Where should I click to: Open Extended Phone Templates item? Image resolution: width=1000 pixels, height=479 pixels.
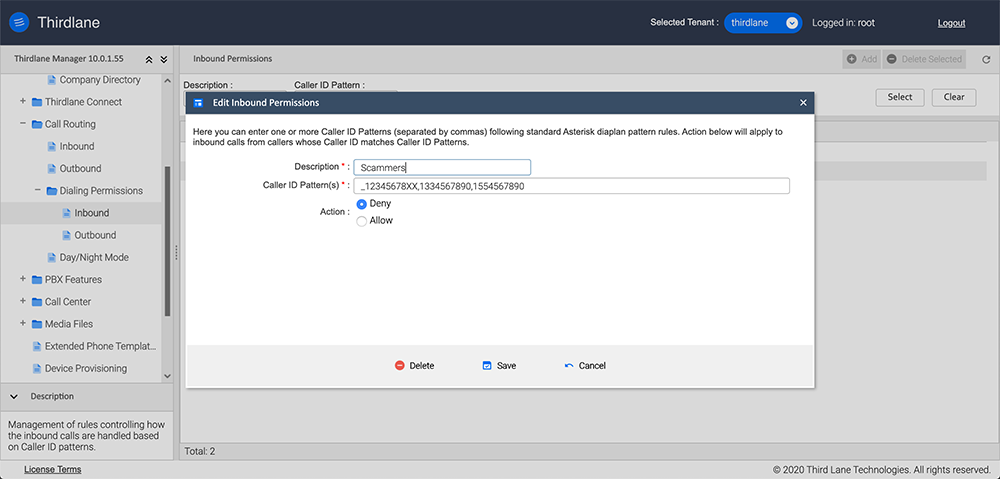(100, 346)
